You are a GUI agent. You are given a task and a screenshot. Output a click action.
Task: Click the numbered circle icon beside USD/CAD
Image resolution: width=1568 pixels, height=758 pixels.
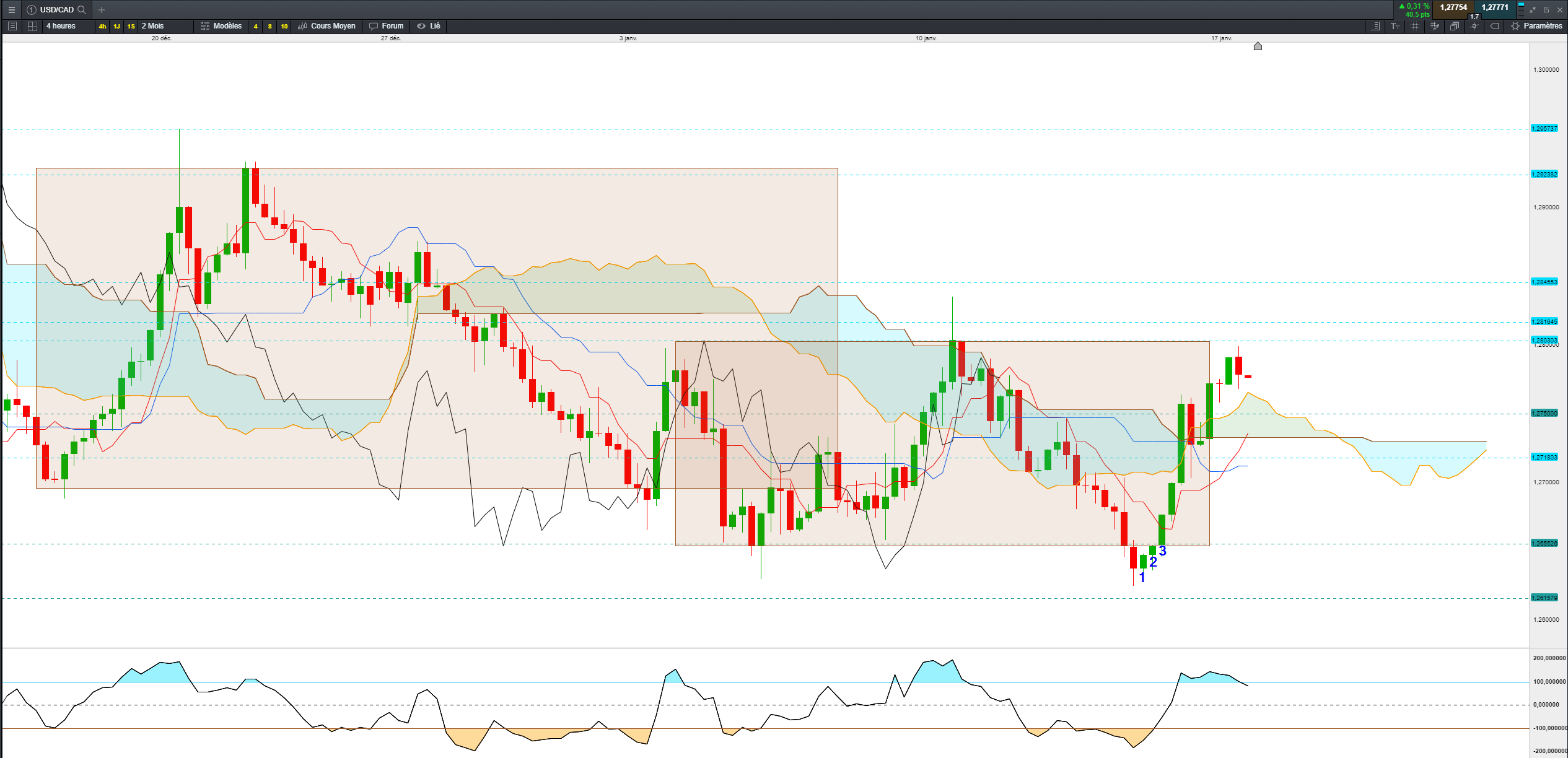click(32, 9)
